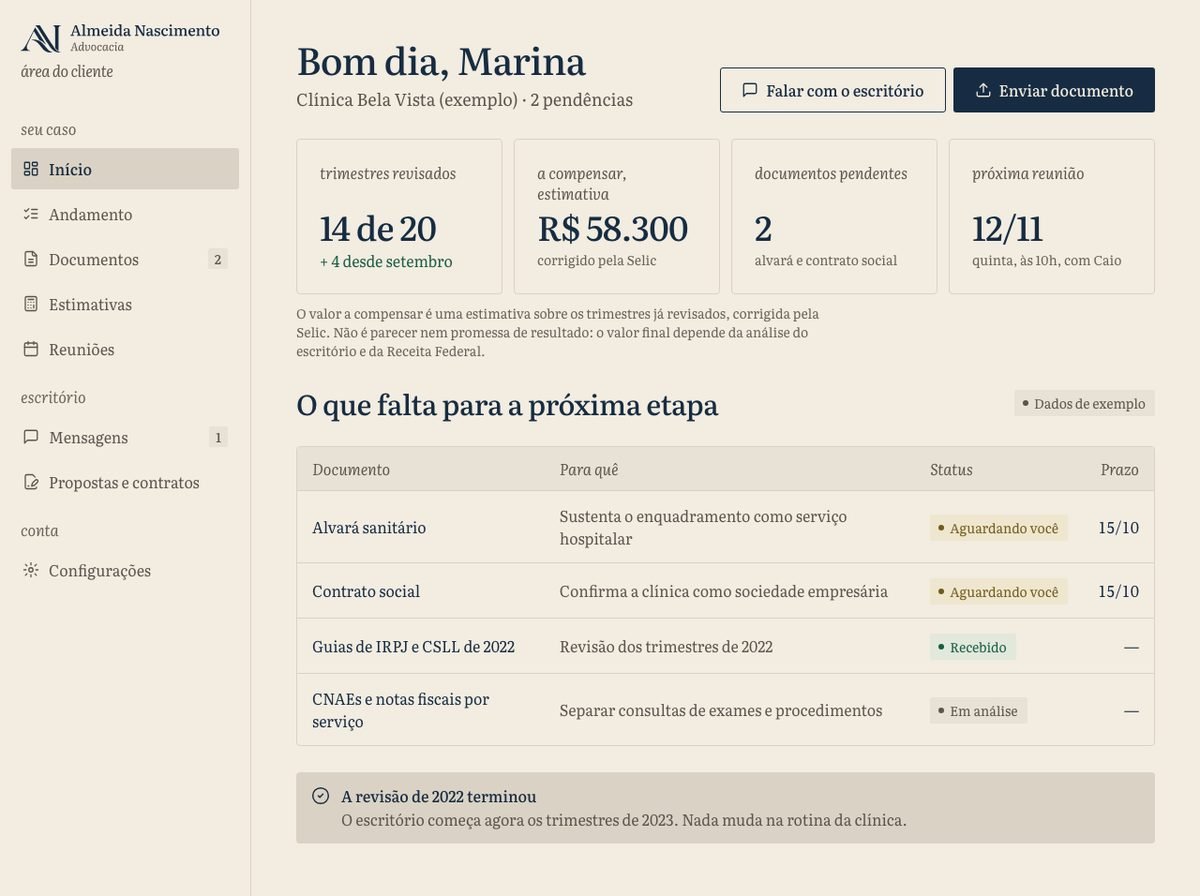Click Aguardando você status for Contrato social
The image size is (1200, 896).
pos(998,591)
